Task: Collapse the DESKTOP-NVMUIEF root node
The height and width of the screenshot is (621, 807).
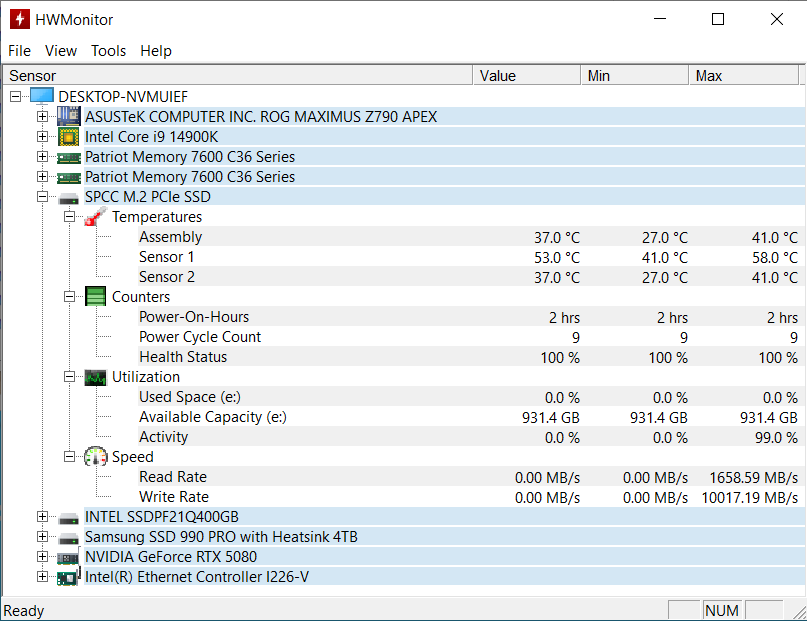Action: click(x=16, y=96)
